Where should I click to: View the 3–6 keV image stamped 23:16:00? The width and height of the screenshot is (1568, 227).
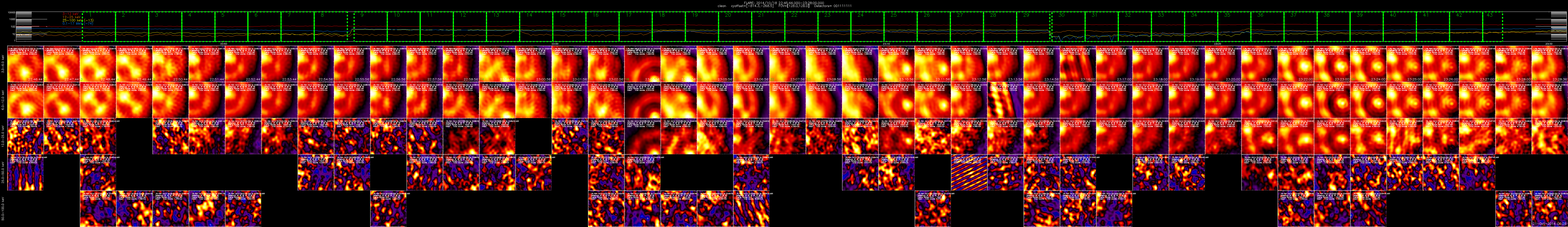(1078, 64)
